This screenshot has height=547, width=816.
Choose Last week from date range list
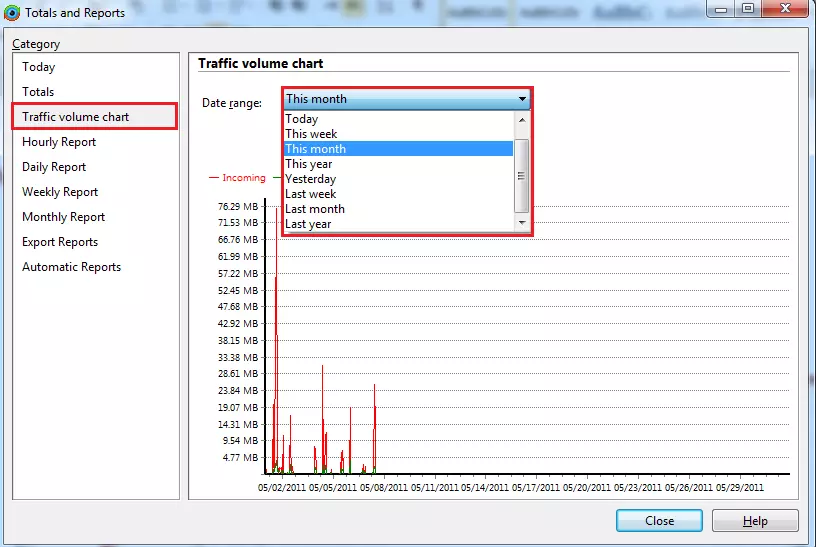pos(399,194)
